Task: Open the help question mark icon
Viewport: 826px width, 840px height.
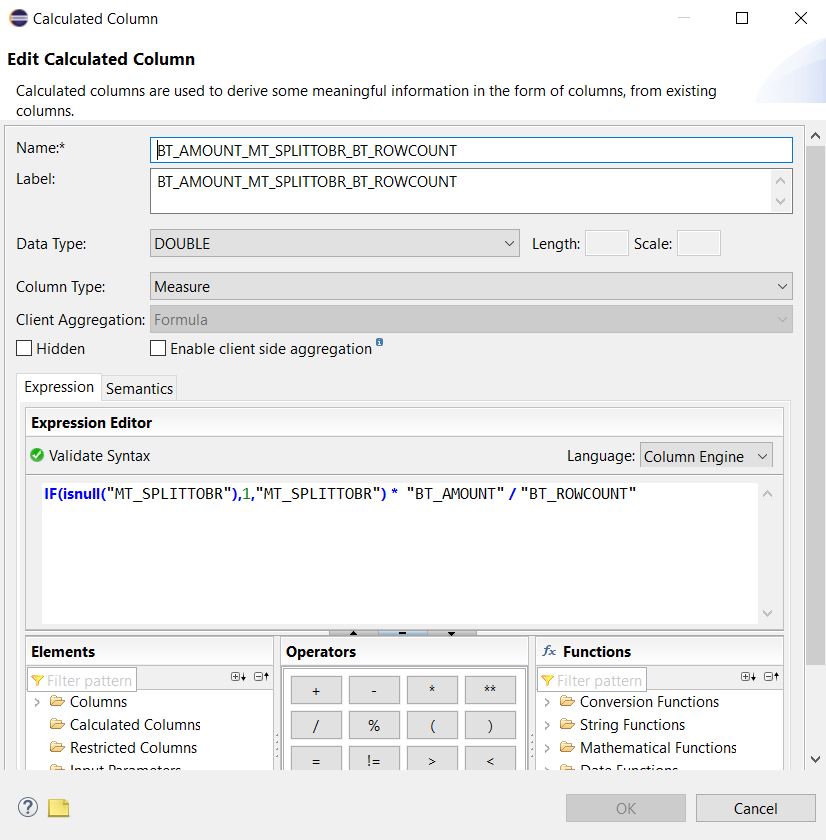Action: (x=28, y=808)
